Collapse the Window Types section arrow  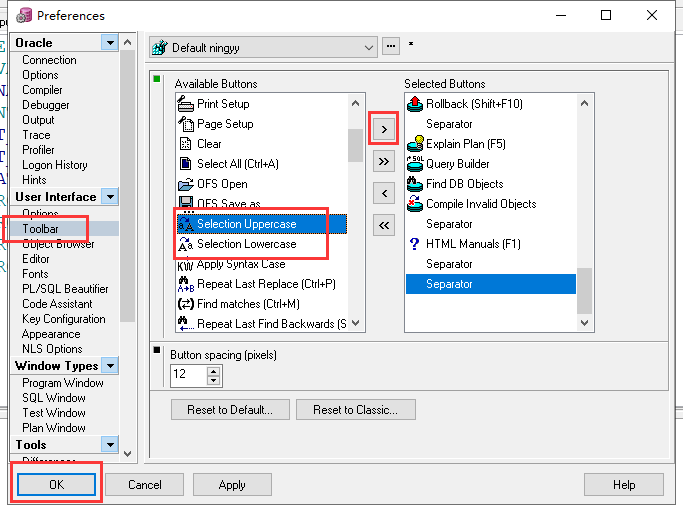(x=110, y=366)
